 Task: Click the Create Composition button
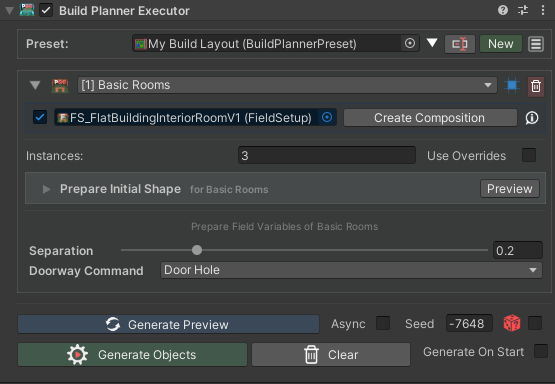pos(430,118)
